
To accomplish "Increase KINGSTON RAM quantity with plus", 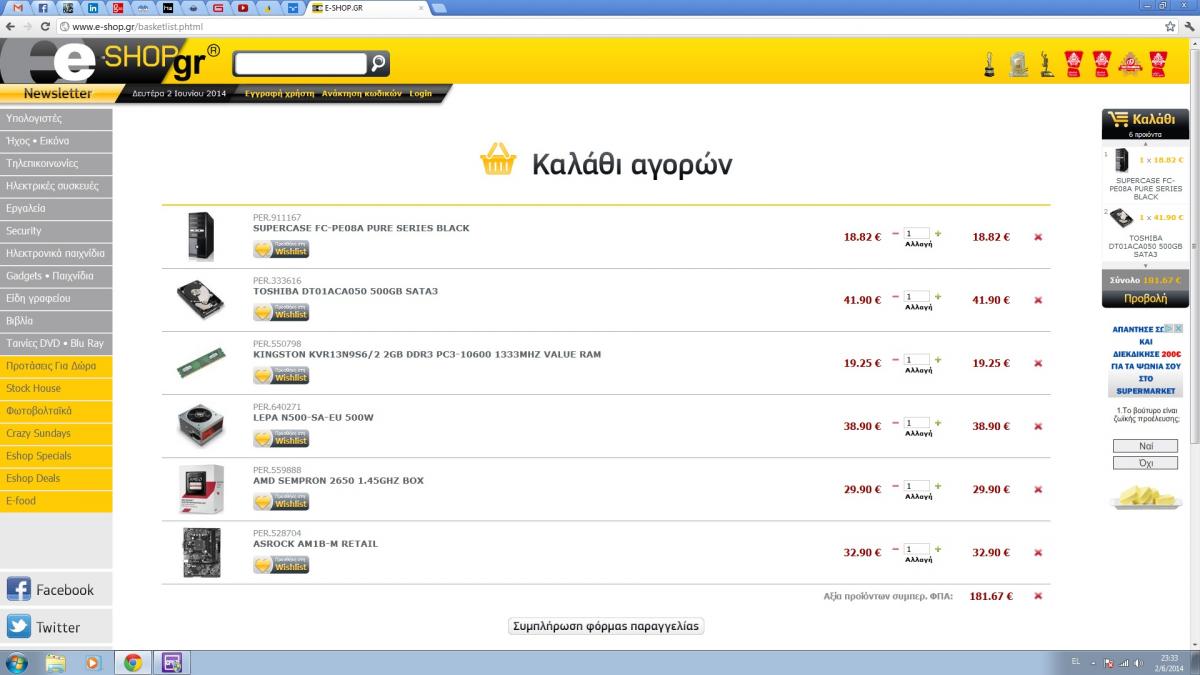I will click(x=938, y=359).
